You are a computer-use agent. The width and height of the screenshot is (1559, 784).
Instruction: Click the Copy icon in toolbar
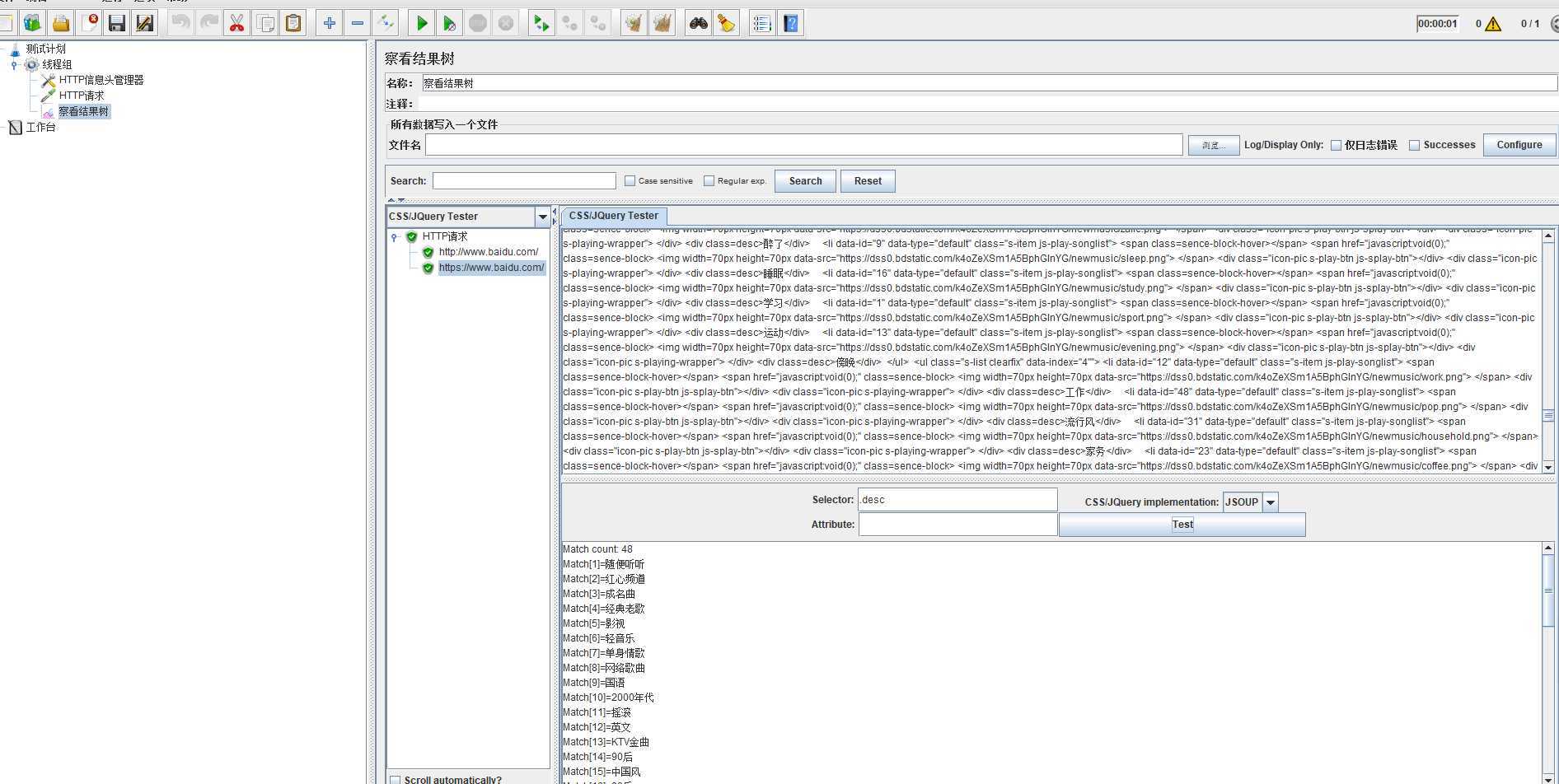tap(265, 23)
